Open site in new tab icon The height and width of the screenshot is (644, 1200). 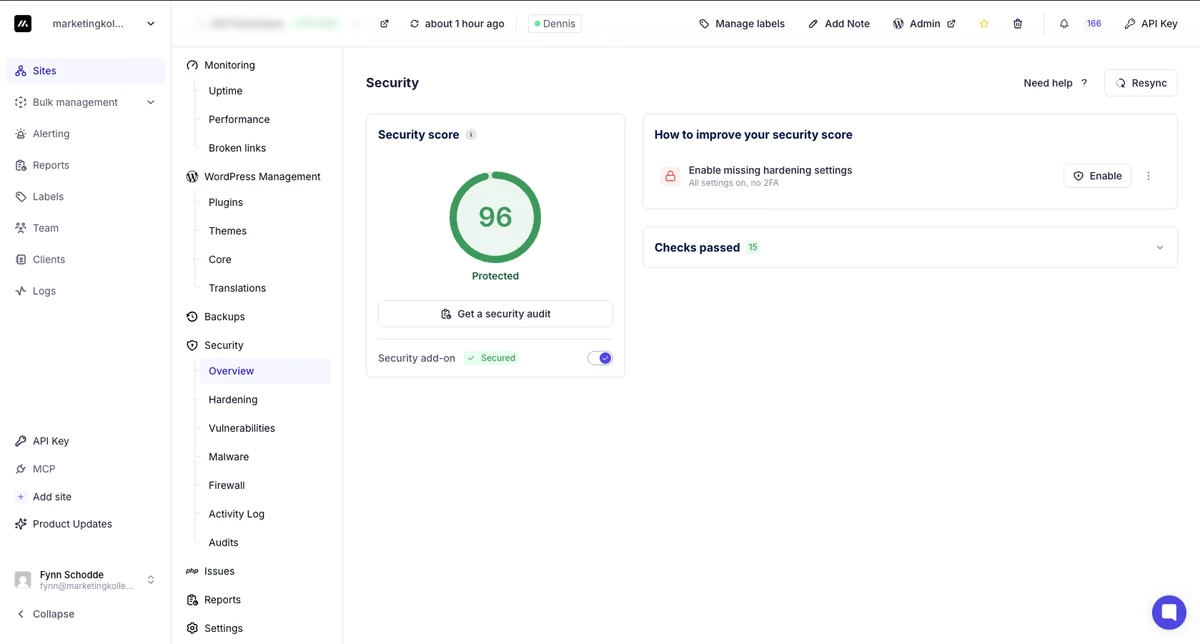(384, 24)
